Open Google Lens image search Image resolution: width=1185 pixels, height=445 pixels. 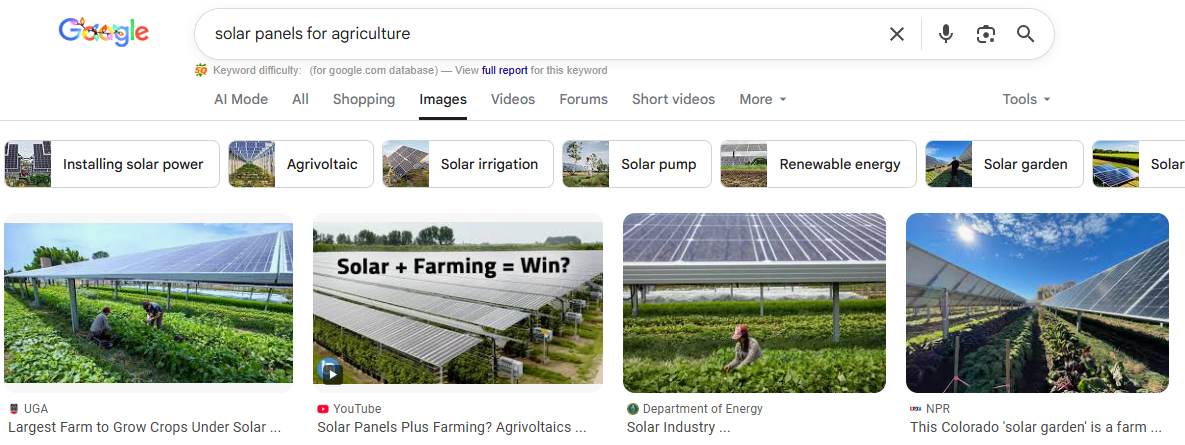[x=986, y=34]
